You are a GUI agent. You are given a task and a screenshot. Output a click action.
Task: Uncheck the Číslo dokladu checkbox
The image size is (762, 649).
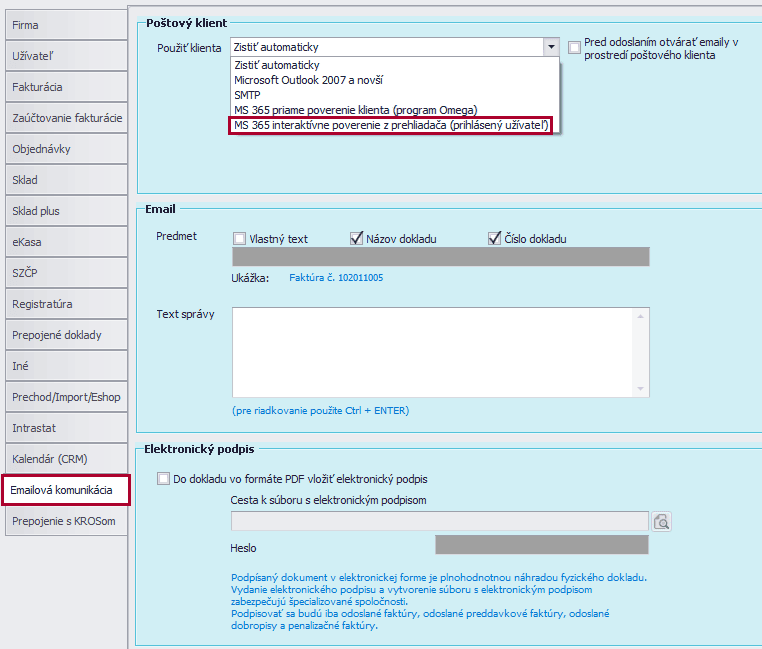pyautogui.click(x=494, y=238)
